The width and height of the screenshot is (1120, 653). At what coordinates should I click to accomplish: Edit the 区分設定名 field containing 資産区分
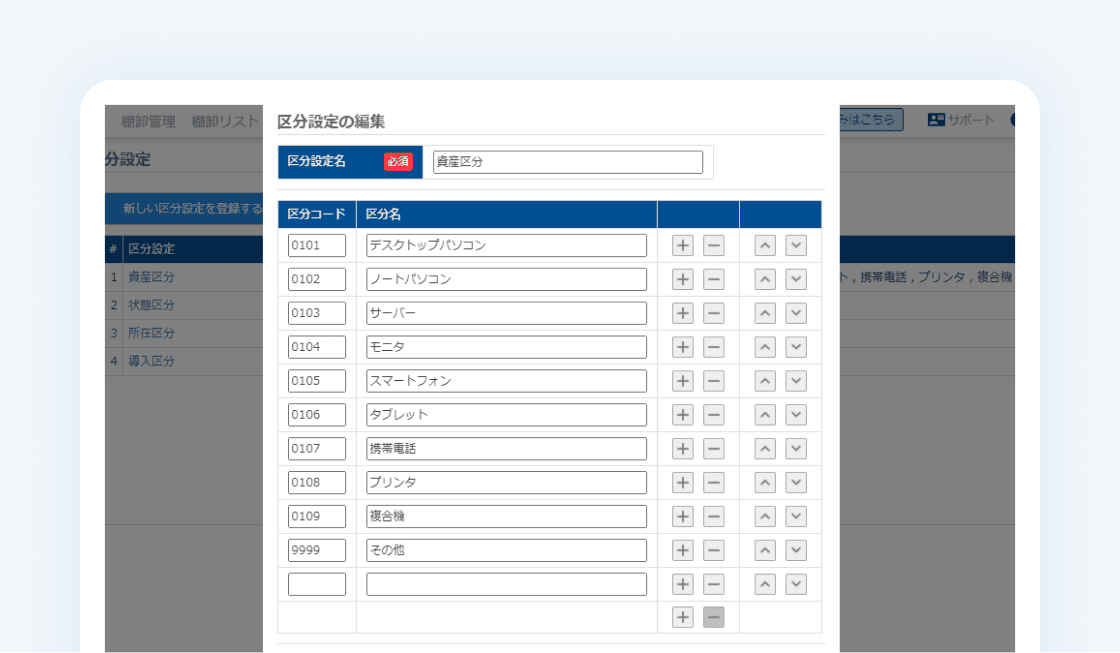568,161
